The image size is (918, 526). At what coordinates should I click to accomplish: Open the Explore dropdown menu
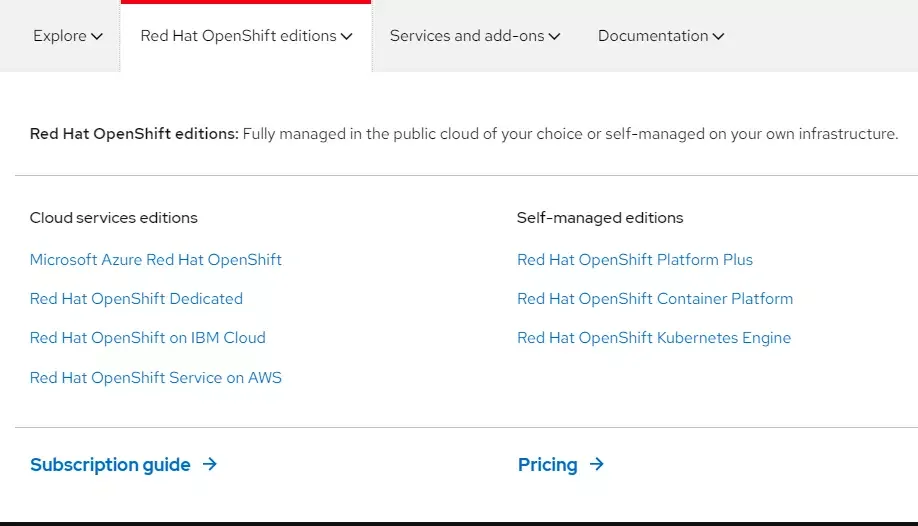pos(68,36)
